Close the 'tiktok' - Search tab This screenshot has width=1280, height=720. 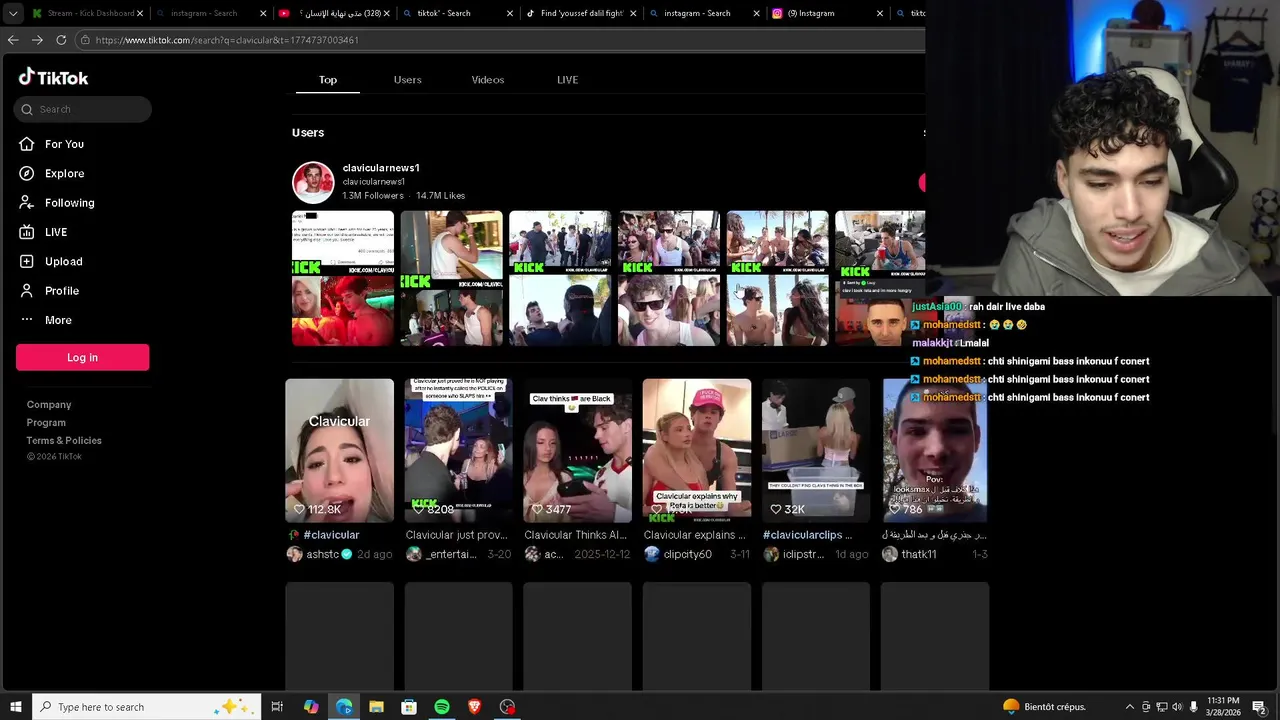pyautogui.click(x=510, y=13)
